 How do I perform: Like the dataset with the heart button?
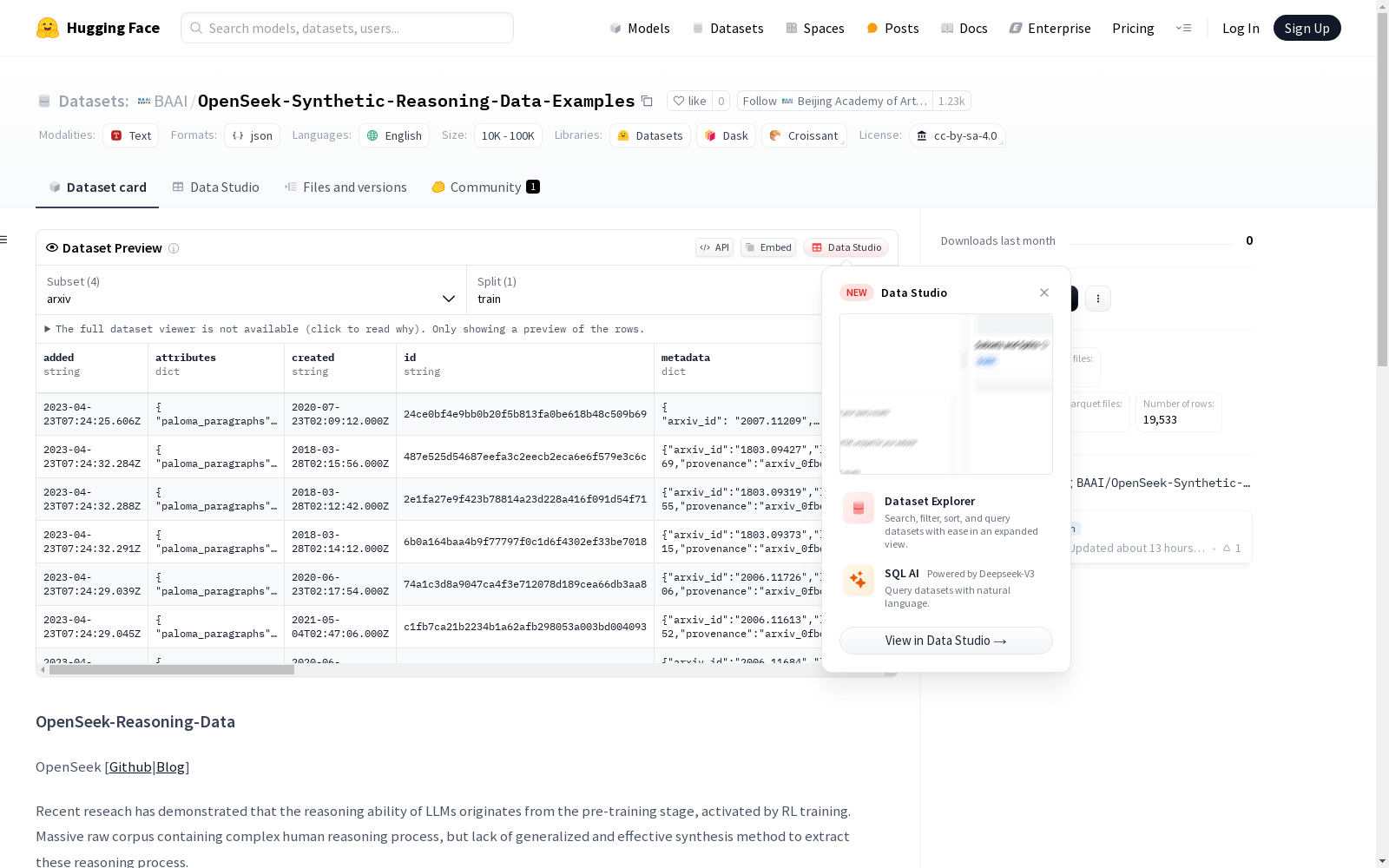tap(690, 101)
